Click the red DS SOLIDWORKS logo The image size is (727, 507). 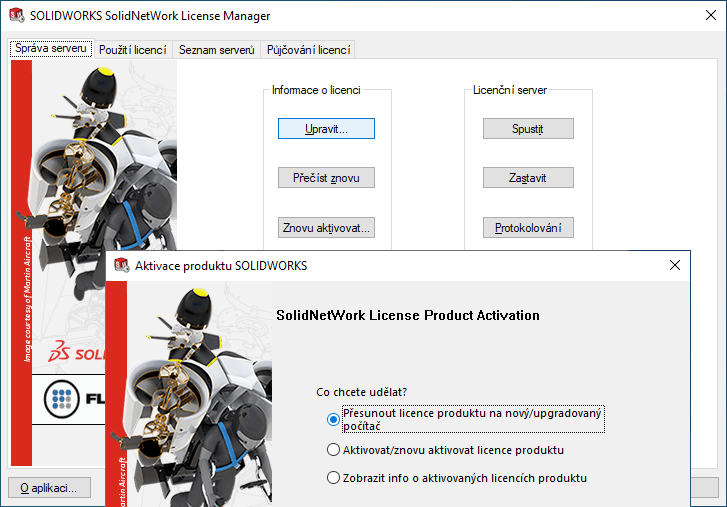(x=77, y=352)
